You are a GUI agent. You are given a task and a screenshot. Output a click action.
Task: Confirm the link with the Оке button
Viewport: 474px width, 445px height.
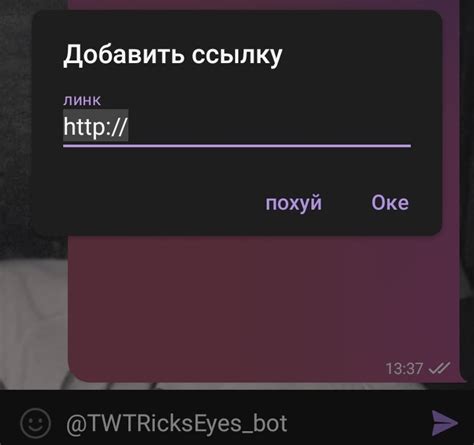coord(390,202)
